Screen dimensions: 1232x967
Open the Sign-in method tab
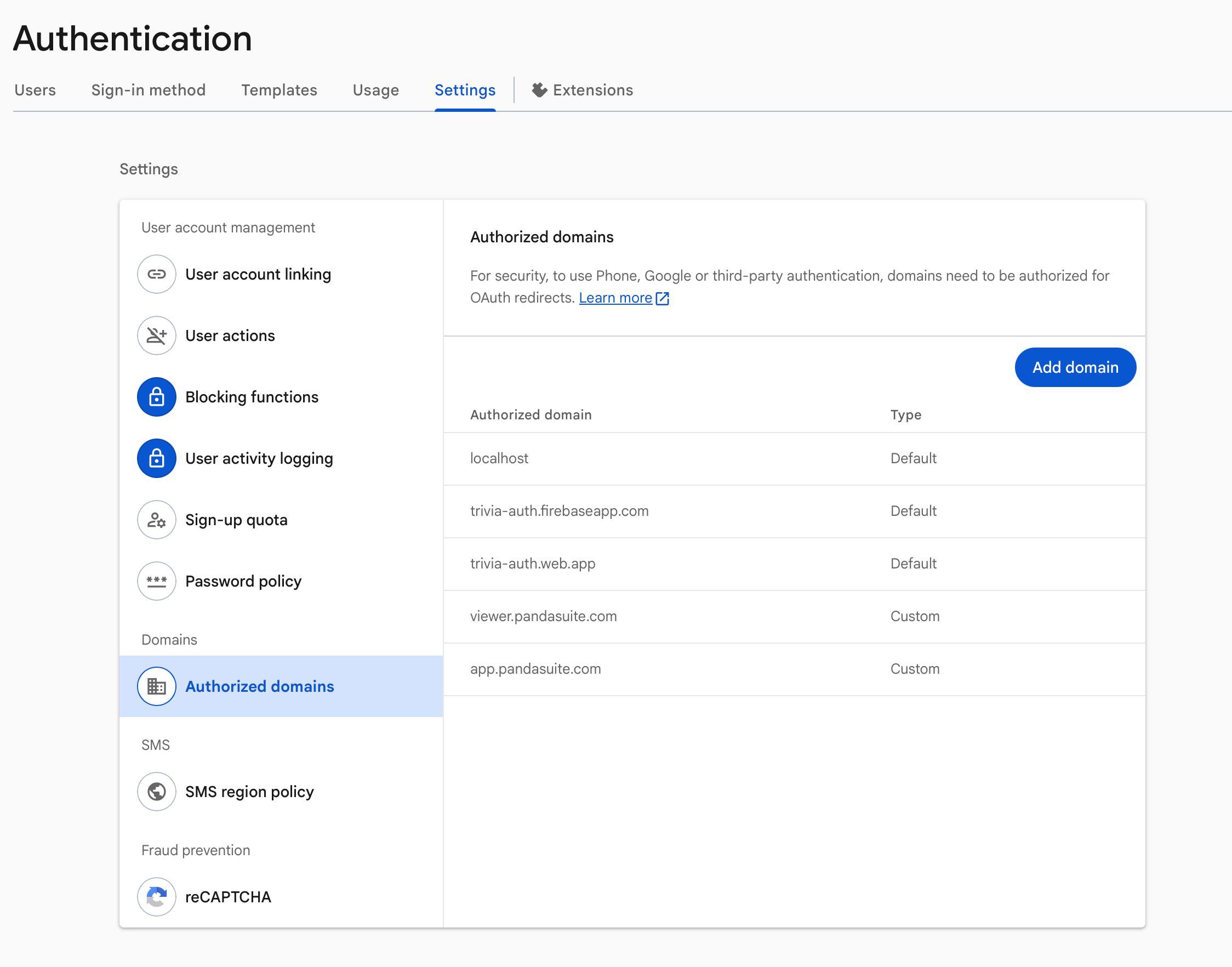(x=149, y=89)
